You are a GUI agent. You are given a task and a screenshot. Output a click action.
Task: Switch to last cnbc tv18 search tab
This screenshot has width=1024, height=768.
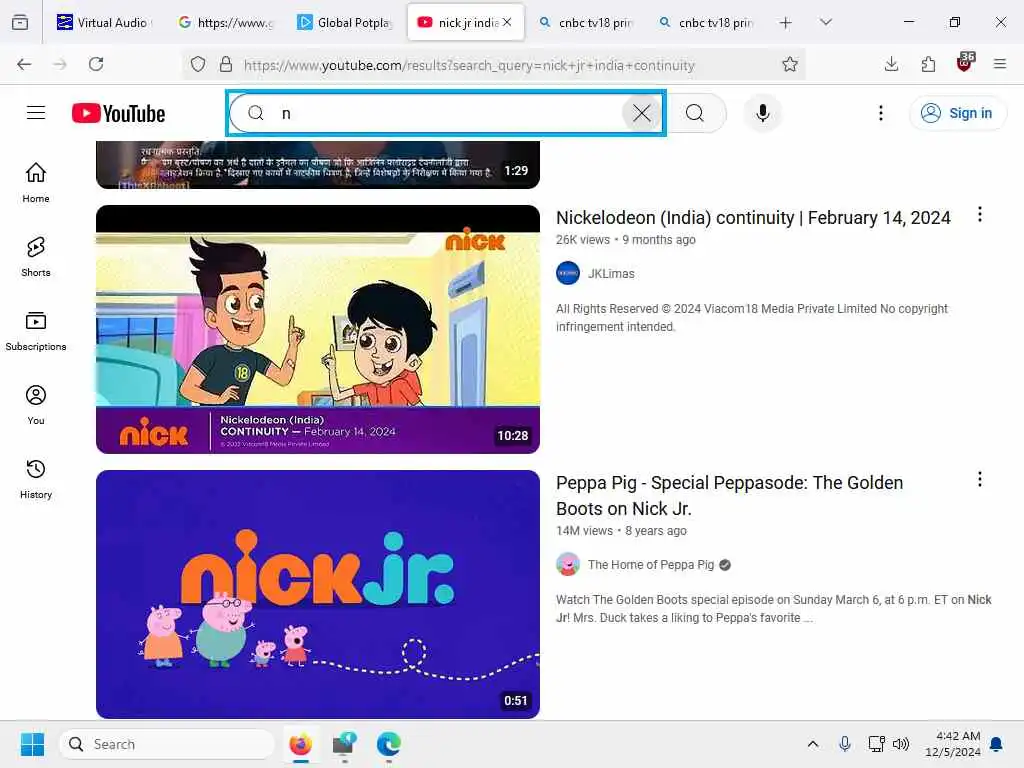tap(705, 22)
